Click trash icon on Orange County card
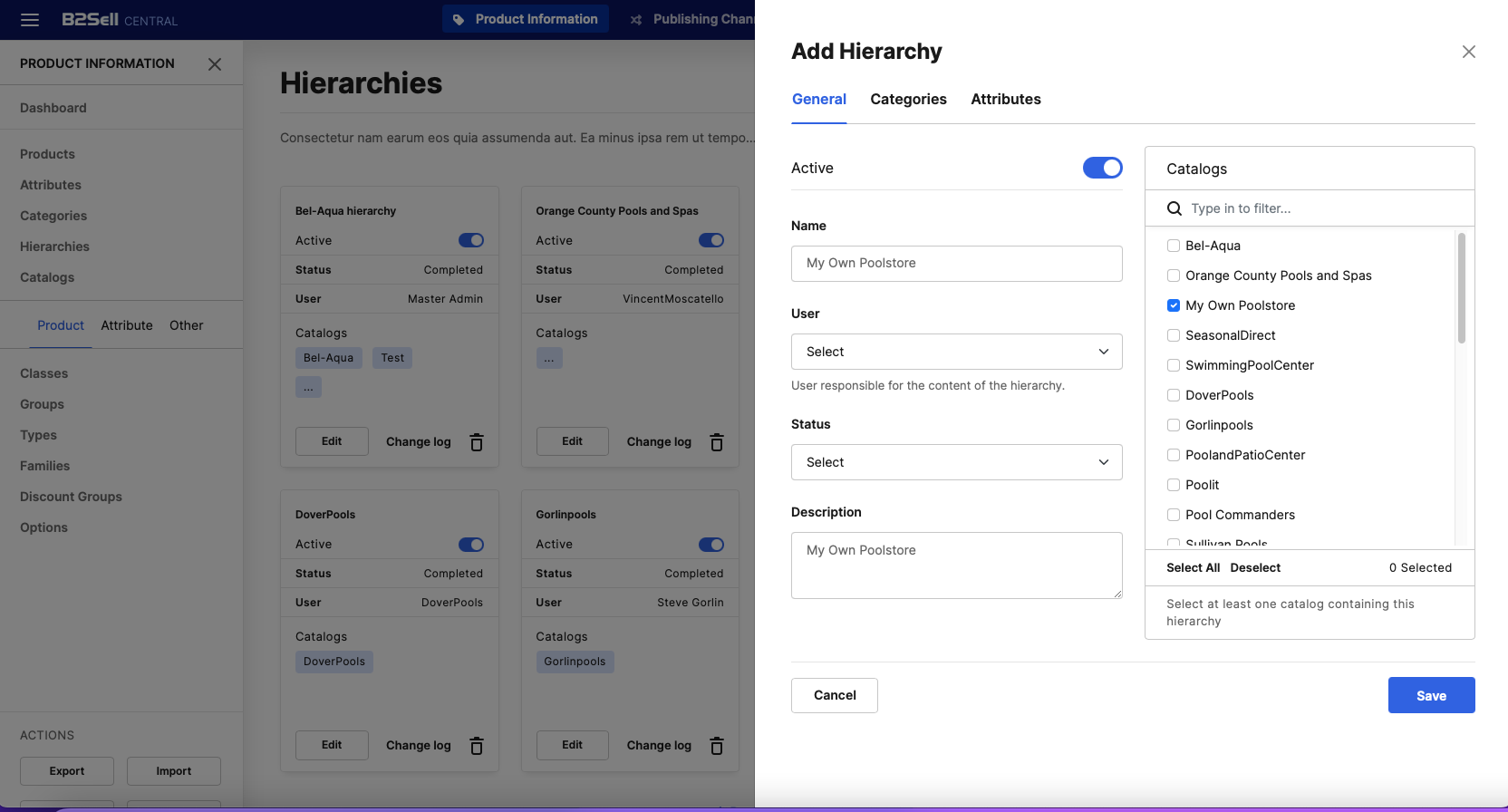1508x812 pixels. click(x=717, y=442)
